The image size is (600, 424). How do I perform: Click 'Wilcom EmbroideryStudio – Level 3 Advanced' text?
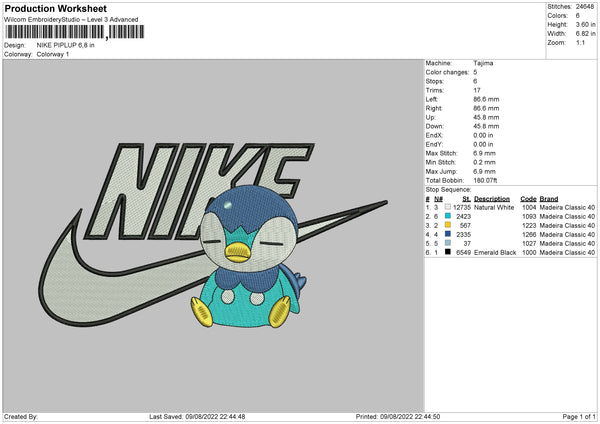pyautogui.click(x=71, y=20)
